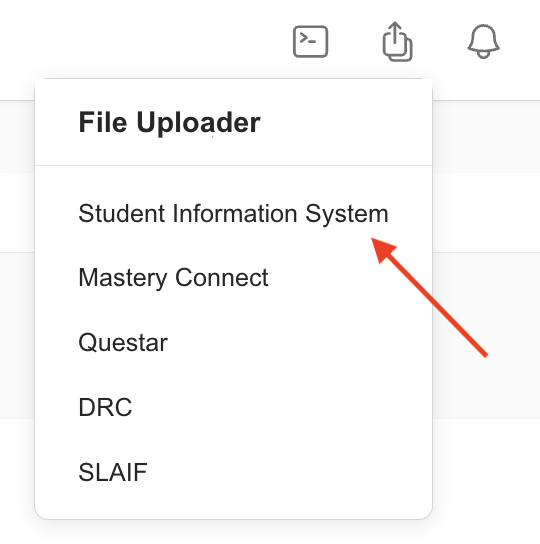
Task: Open the SLAIF file uploader
Action: [113, 472]
